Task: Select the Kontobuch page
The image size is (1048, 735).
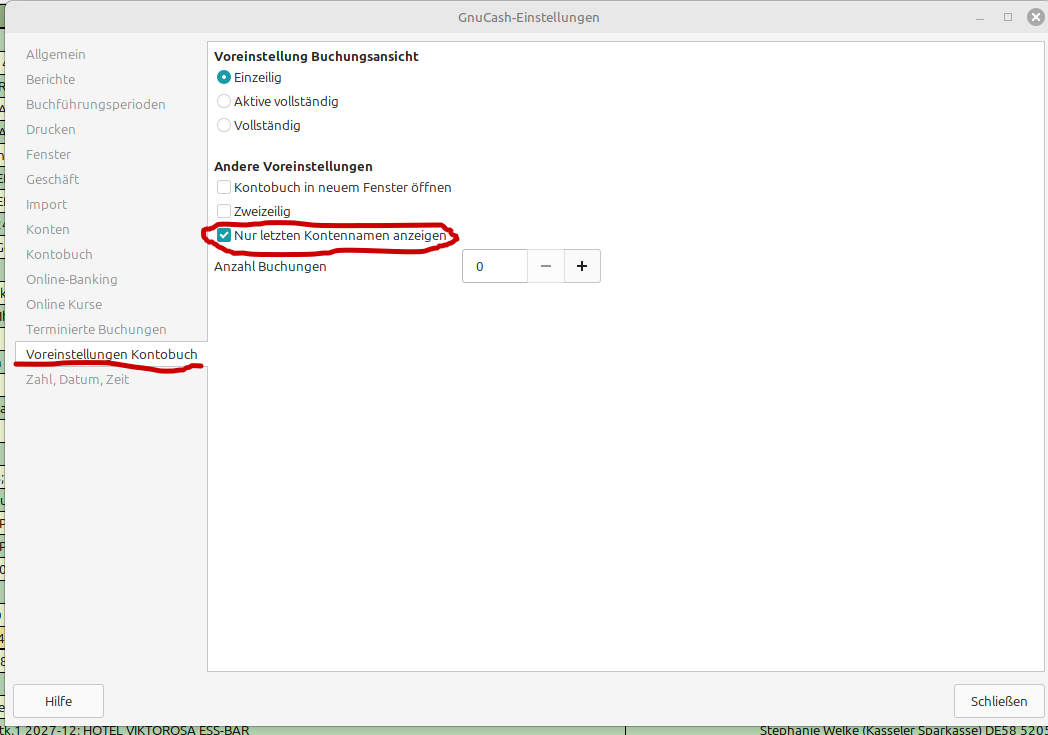Action: pos(59,255)
